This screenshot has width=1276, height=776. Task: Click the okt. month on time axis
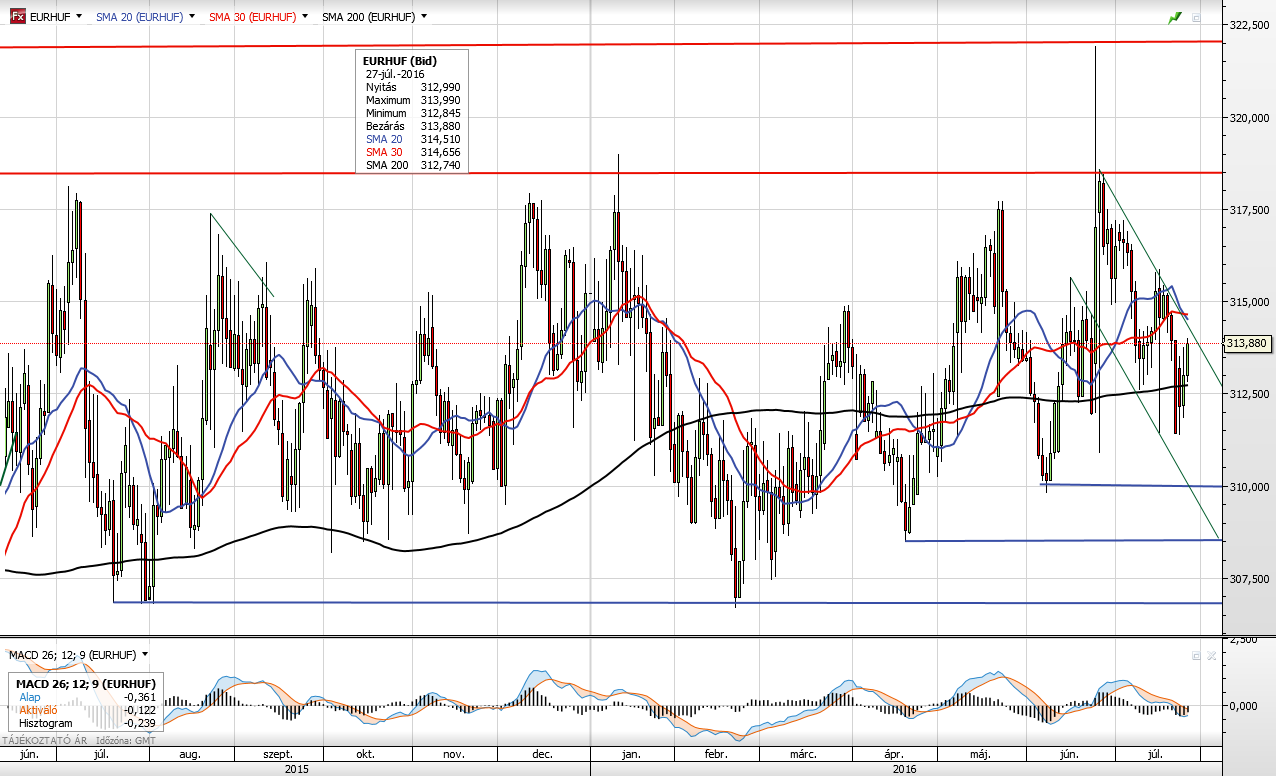[366, 755]
